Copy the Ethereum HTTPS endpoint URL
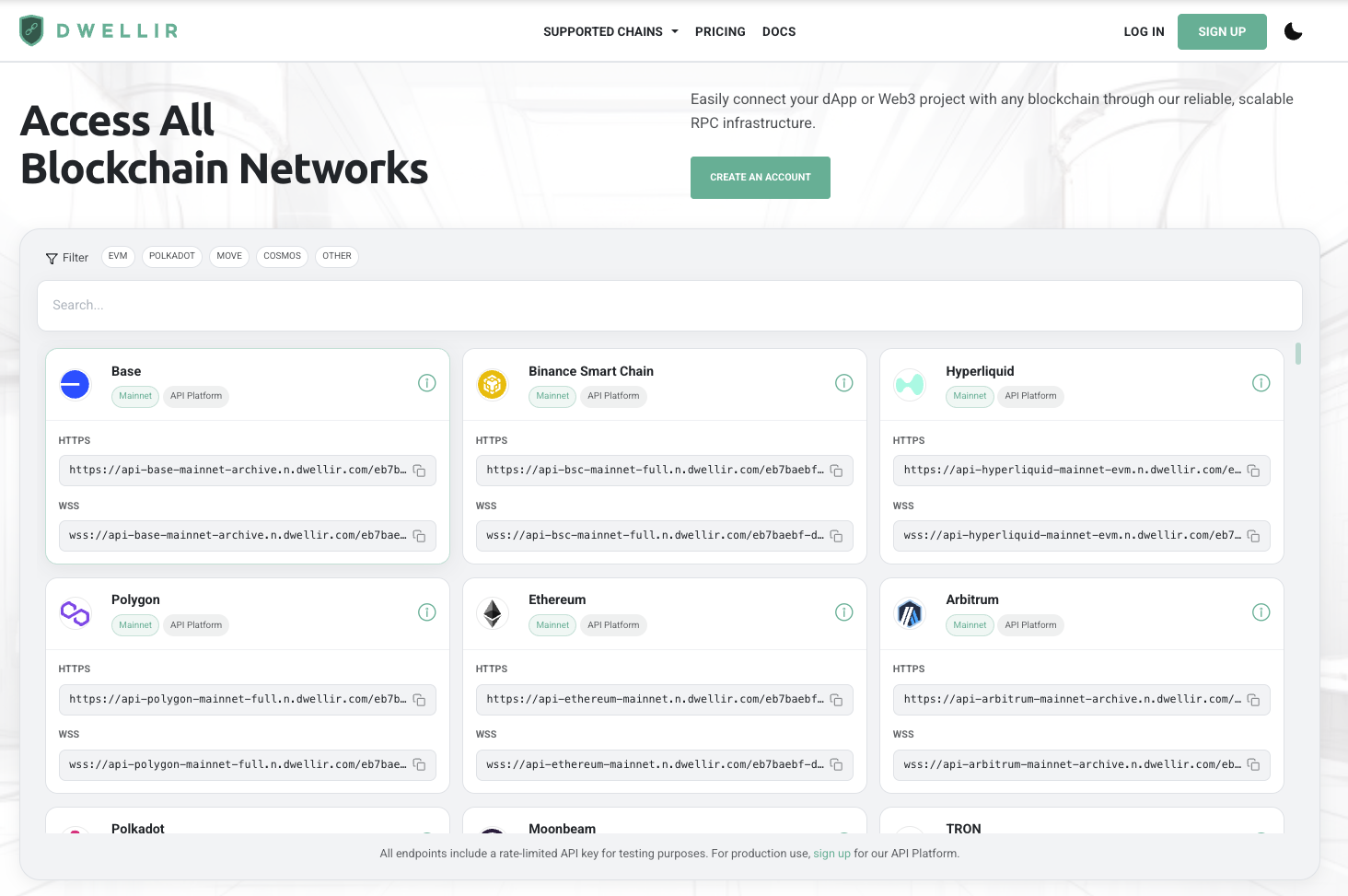 click(836, 700)
